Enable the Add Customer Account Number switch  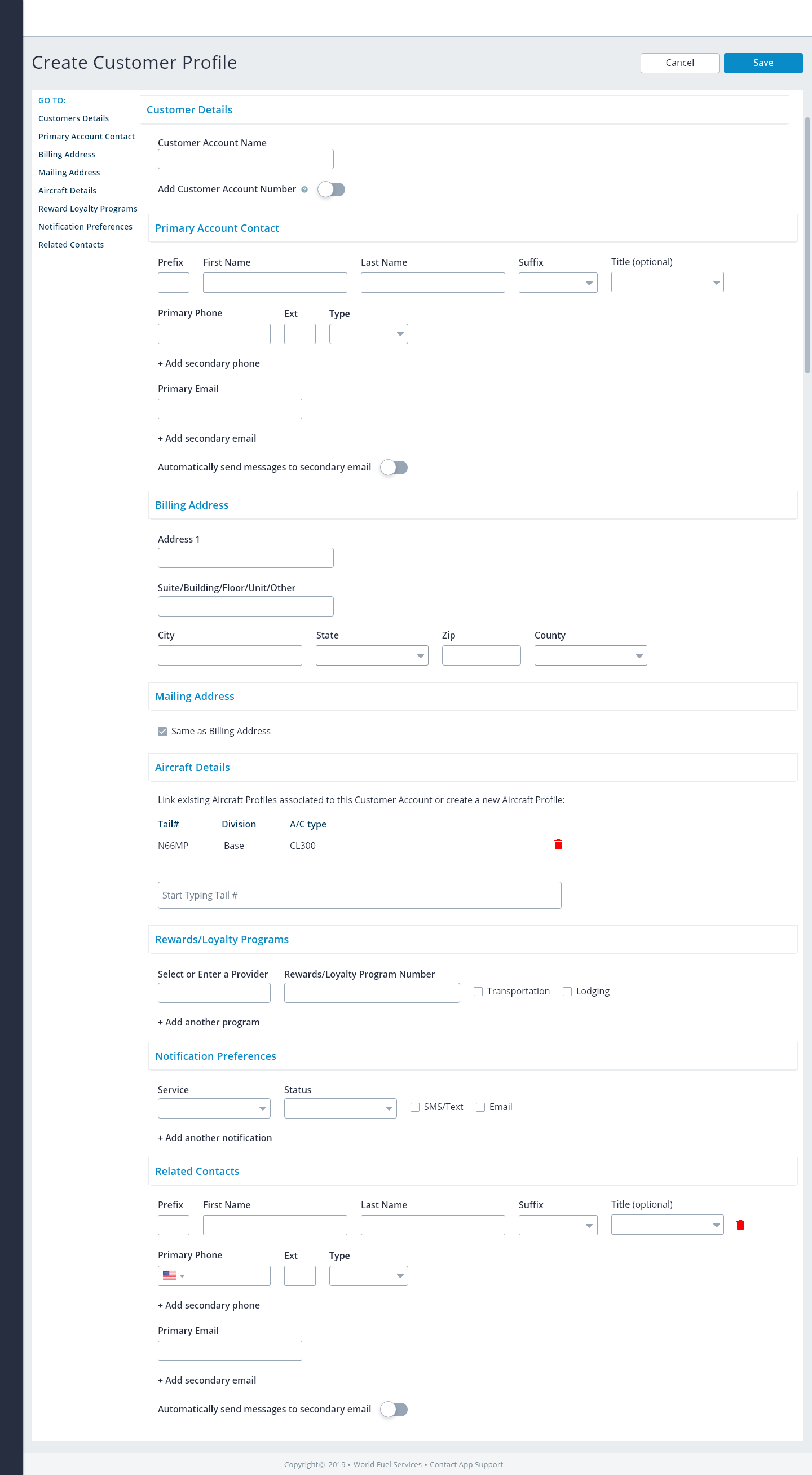pos(332,190)
